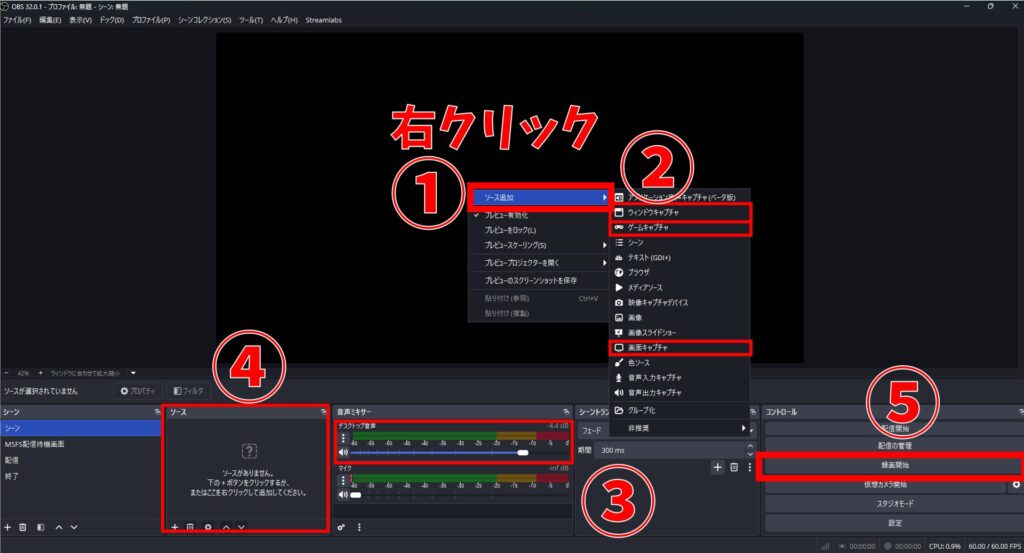This screenshot has width=1024, height=553.
Task: Select the 配信 scene
Action: point(81,460)
